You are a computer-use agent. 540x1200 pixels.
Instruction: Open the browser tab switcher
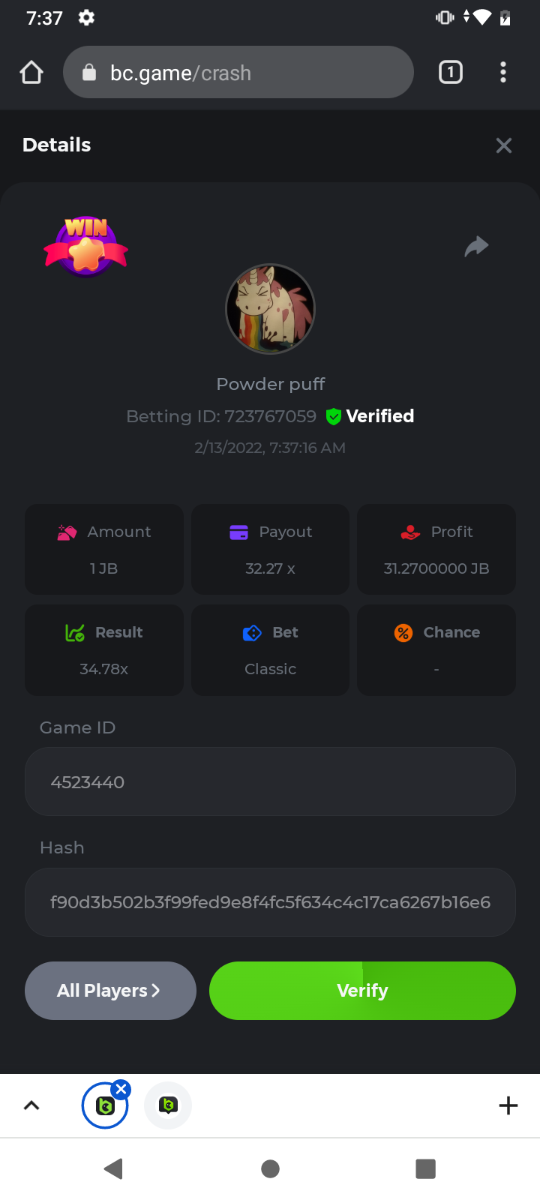point(451,72)
